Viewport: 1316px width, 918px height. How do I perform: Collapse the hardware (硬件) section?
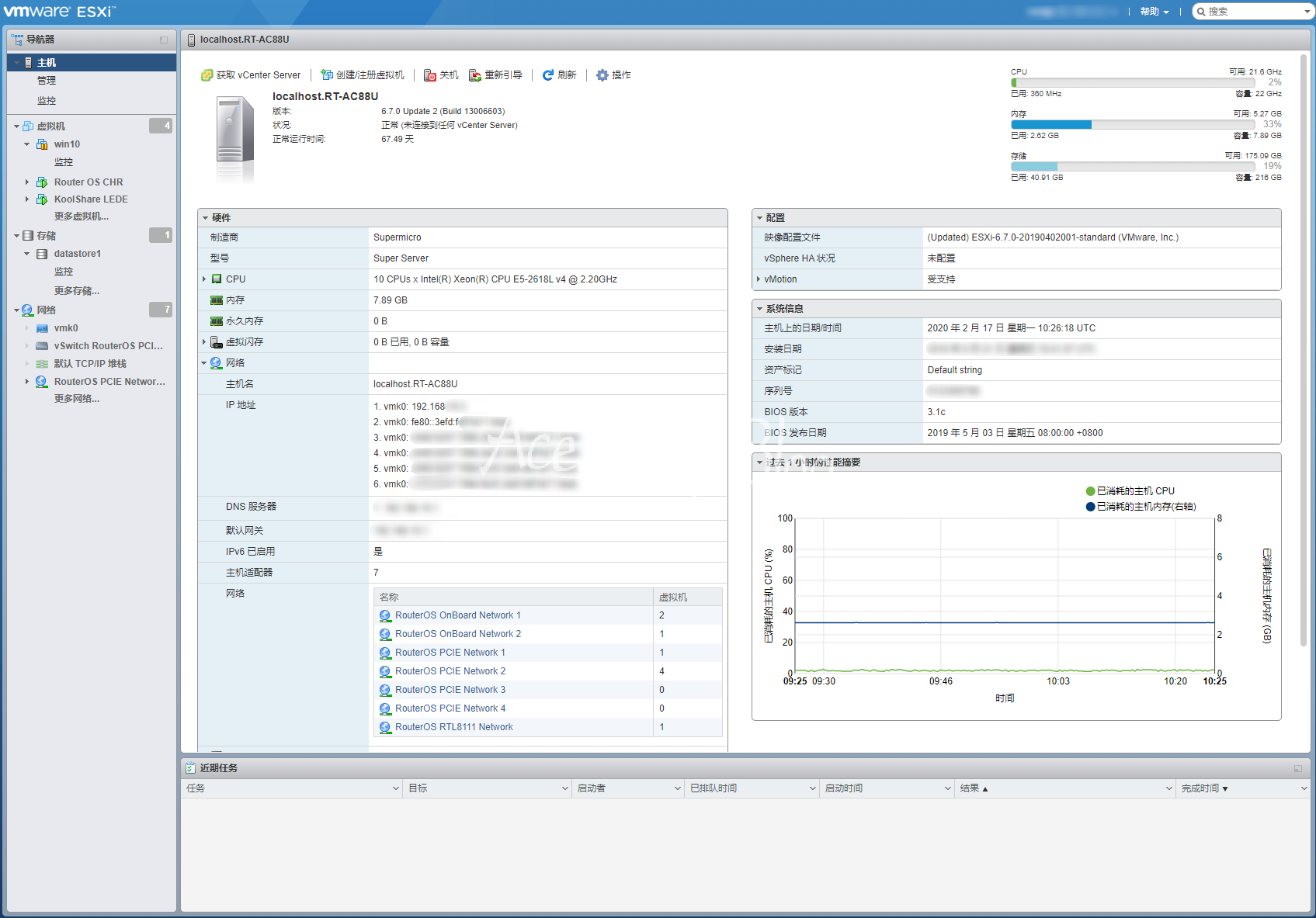tap(205, 218)
